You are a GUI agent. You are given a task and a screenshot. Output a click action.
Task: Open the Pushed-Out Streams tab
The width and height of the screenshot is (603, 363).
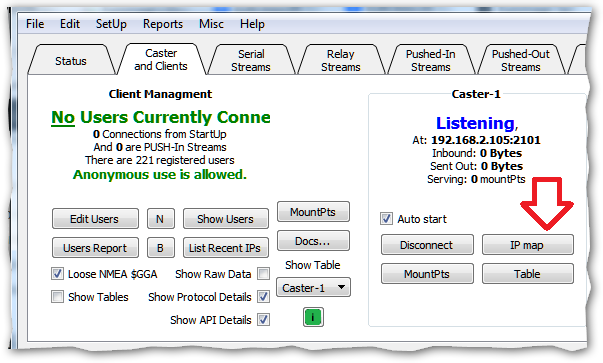click(521, 60)
